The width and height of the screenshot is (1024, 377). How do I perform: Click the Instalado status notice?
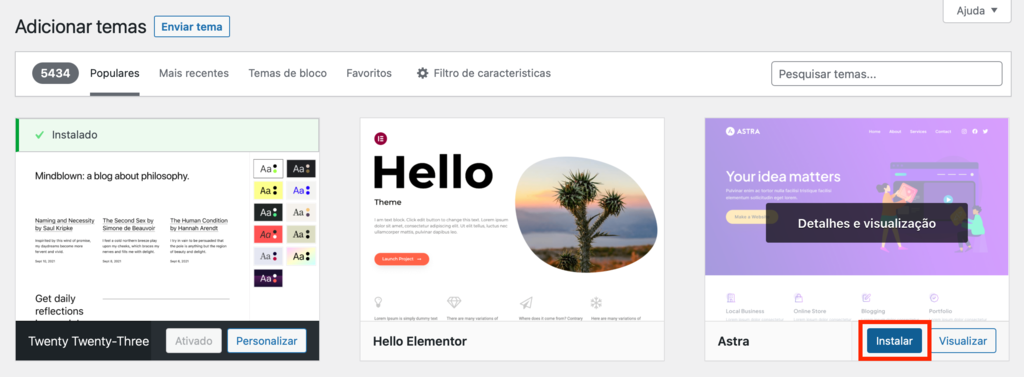click(167, 135)
